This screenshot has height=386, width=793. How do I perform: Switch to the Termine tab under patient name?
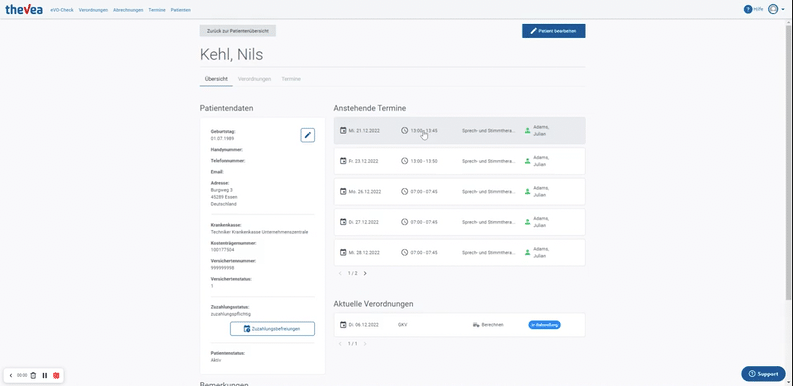click(291, 79)
